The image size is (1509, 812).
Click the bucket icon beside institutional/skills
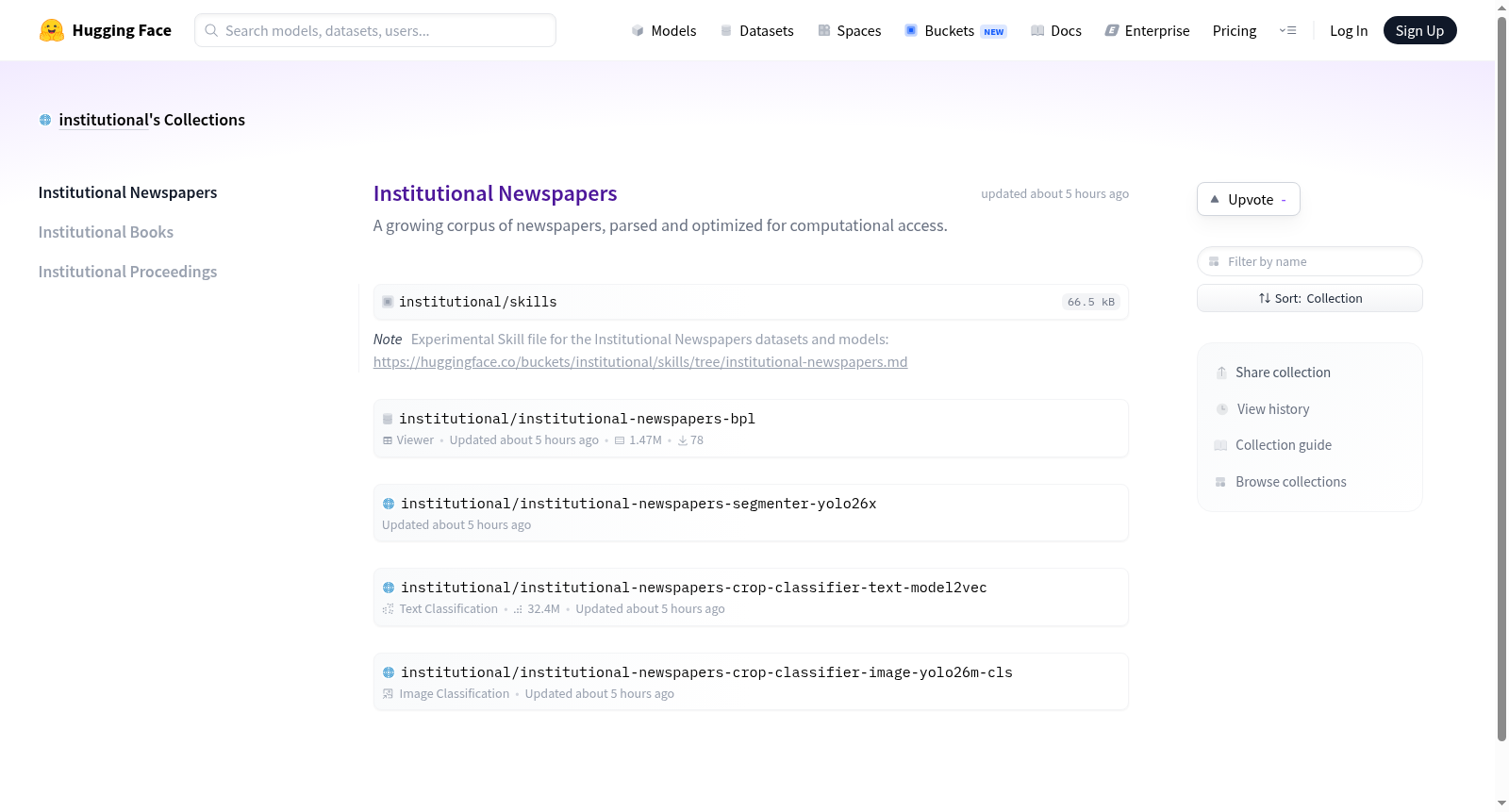pyautogui.click(x=388, y=302)
